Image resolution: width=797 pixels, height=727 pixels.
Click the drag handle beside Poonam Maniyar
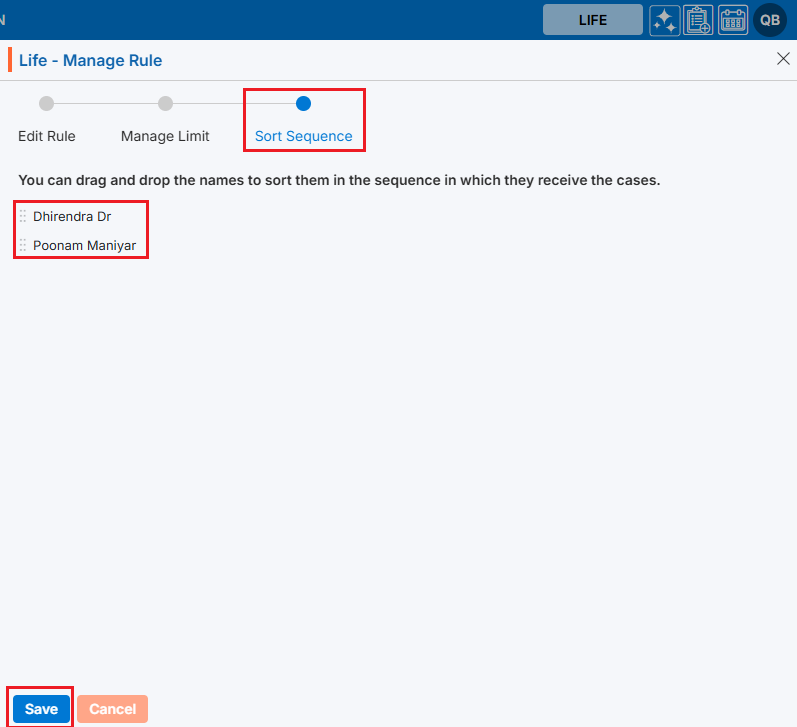pos(23,244)
